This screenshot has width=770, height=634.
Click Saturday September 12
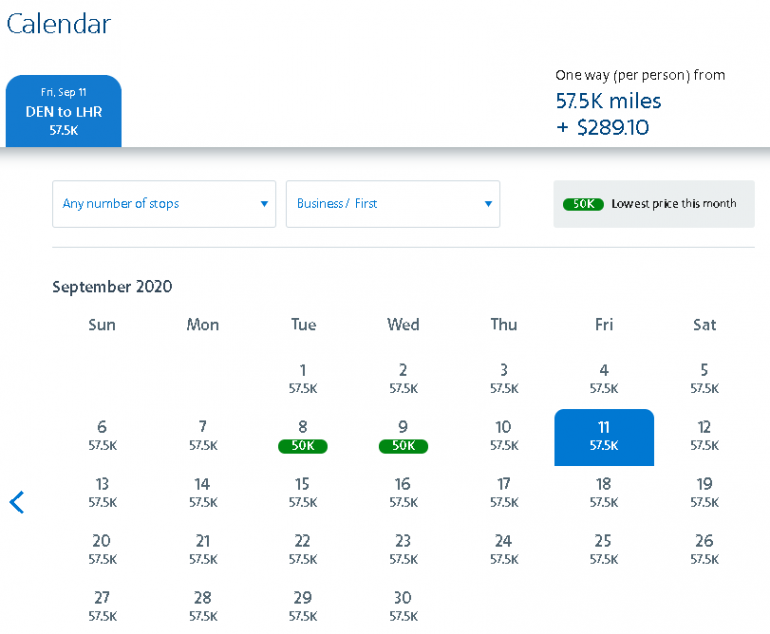[x=704, y=436]
